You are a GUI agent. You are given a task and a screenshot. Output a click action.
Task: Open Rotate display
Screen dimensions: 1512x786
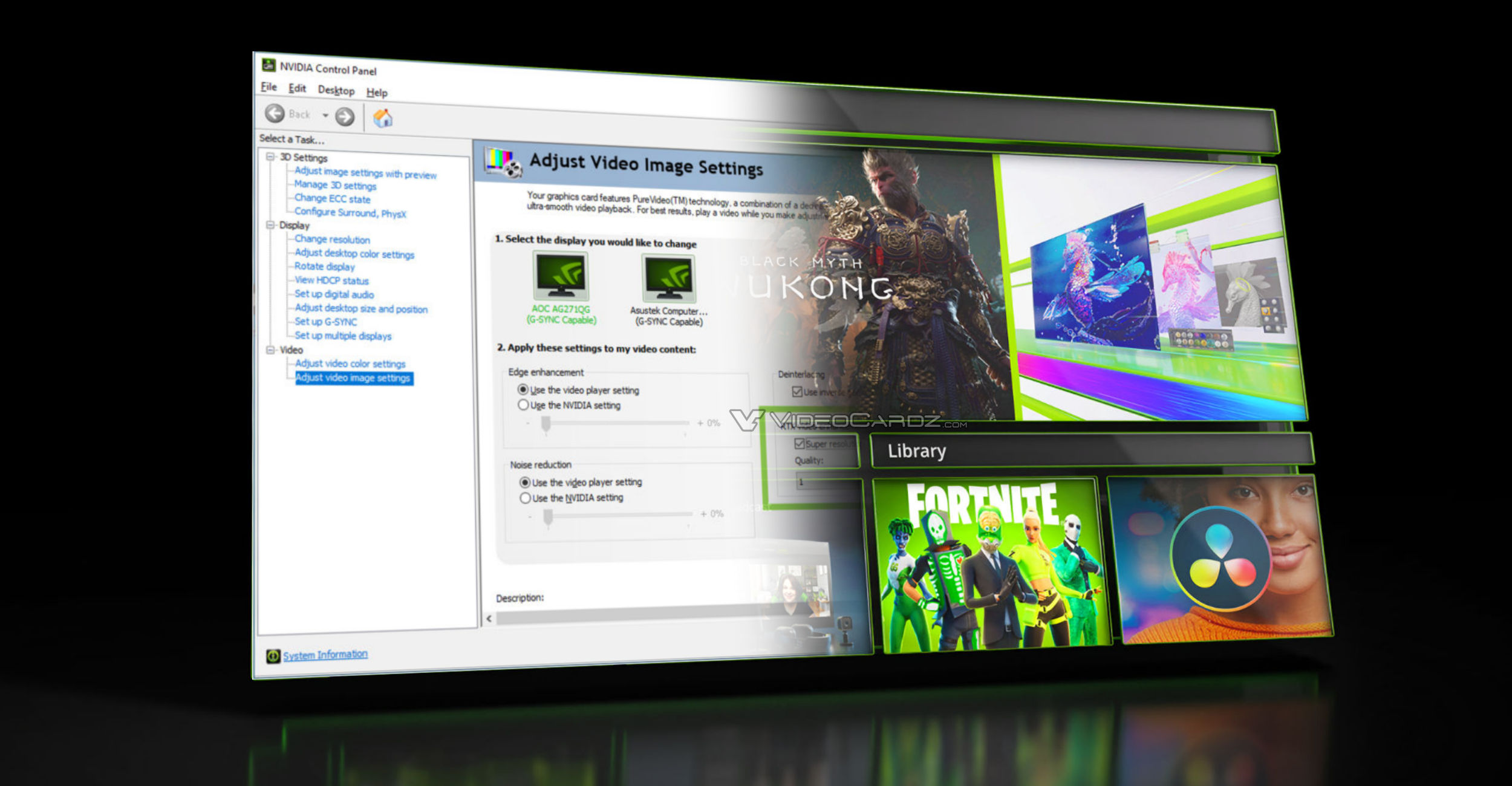coord(325,267)
